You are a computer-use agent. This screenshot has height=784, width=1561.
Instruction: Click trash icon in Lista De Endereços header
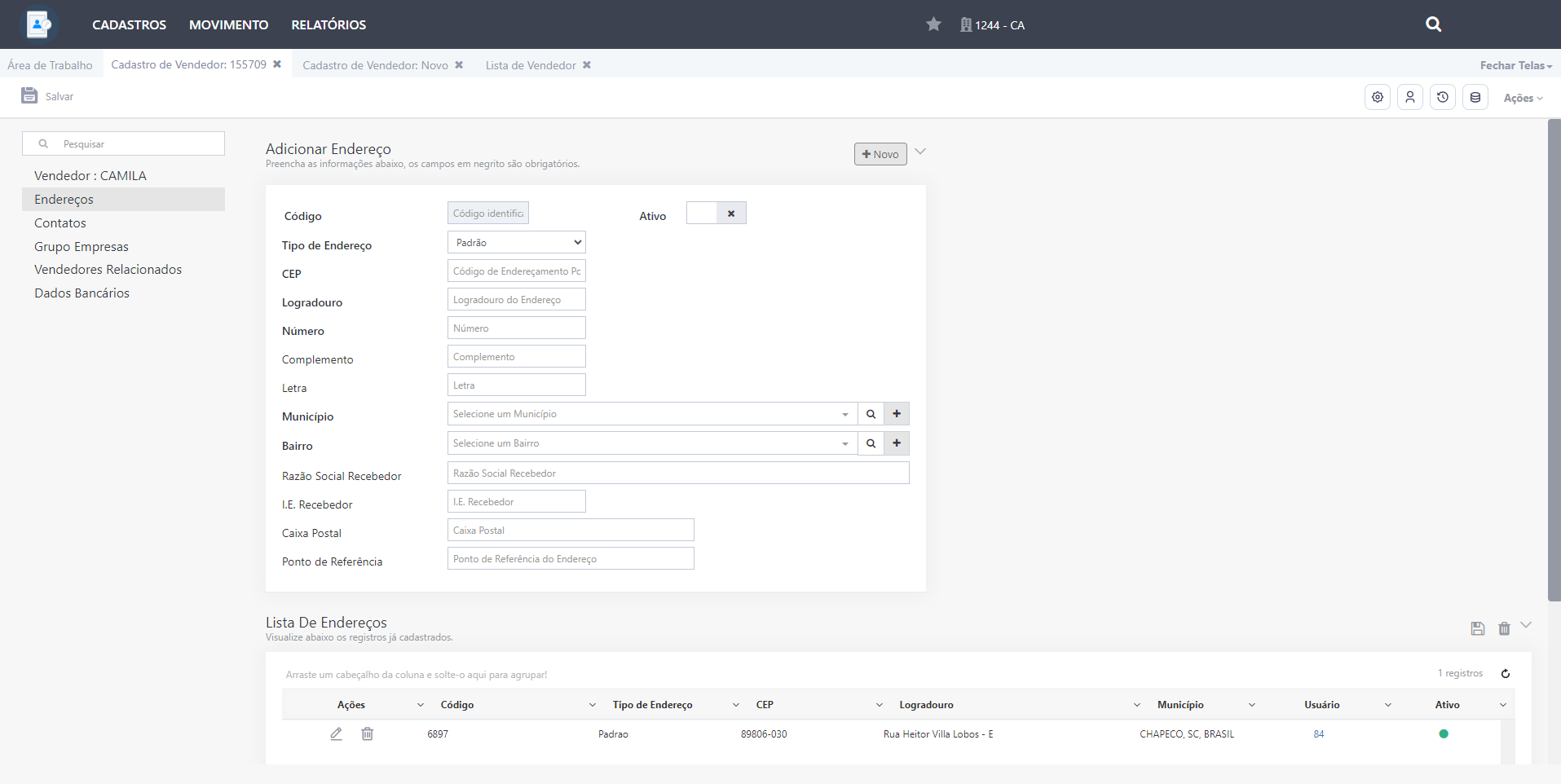point(1504,628)
